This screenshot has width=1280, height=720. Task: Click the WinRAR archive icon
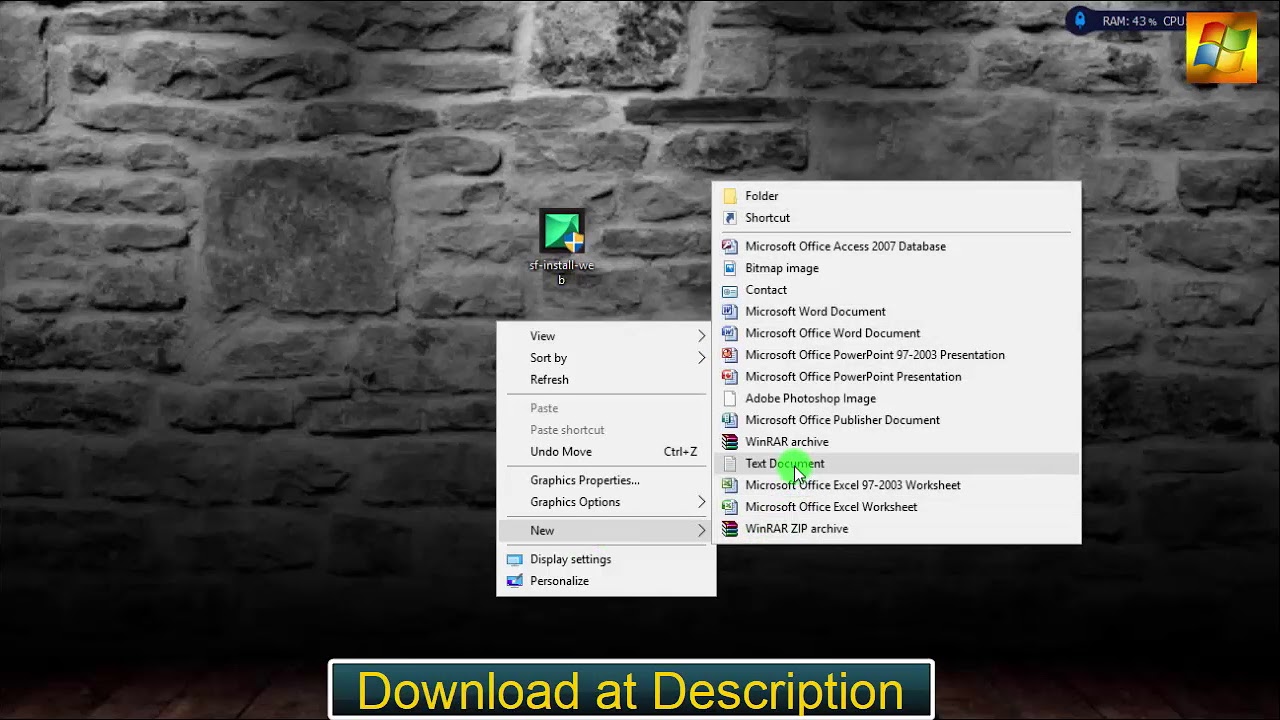click(730, 442)
